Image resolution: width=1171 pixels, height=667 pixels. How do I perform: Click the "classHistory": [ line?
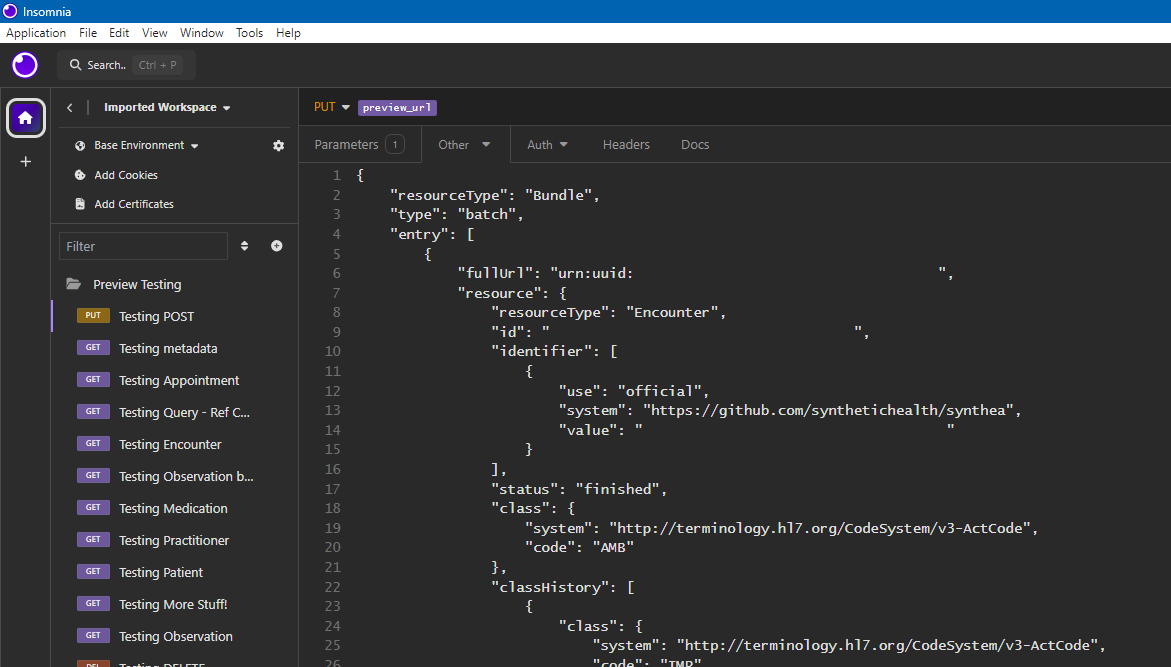click(x=562, y=587)
